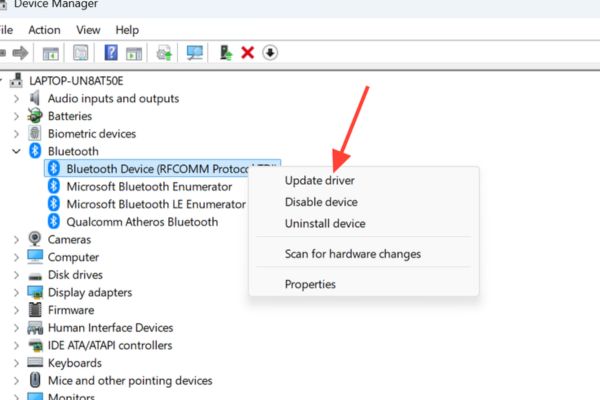The width and height of the screenshot is (600, 400).
Task: Select the Firmware category label
Action: click(71, 310)
